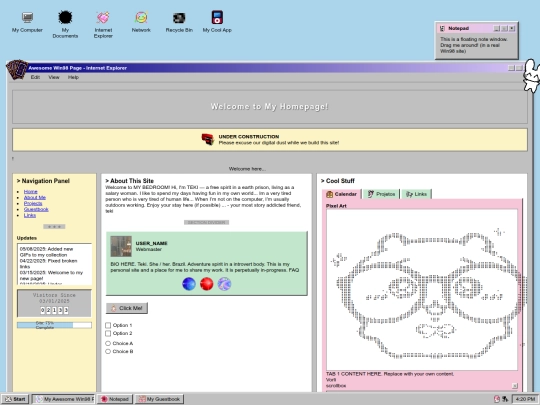Follow the Guestbook navigation link
540x405 pixels.
(x=36, y=209)
